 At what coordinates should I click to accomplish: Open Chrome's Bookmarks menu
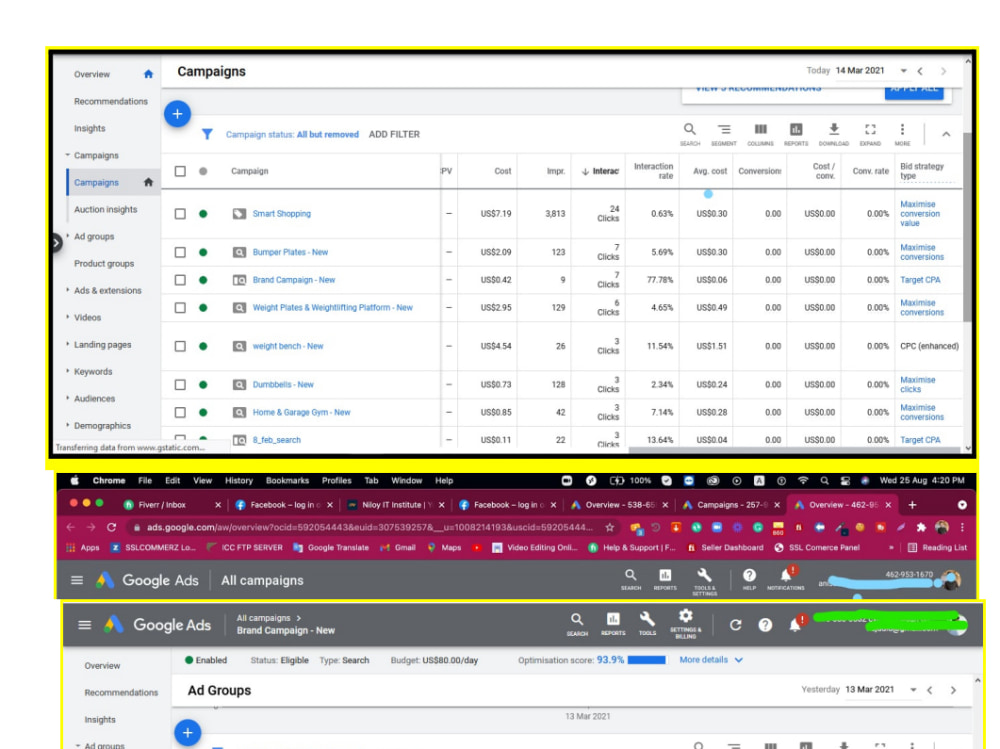287,480
